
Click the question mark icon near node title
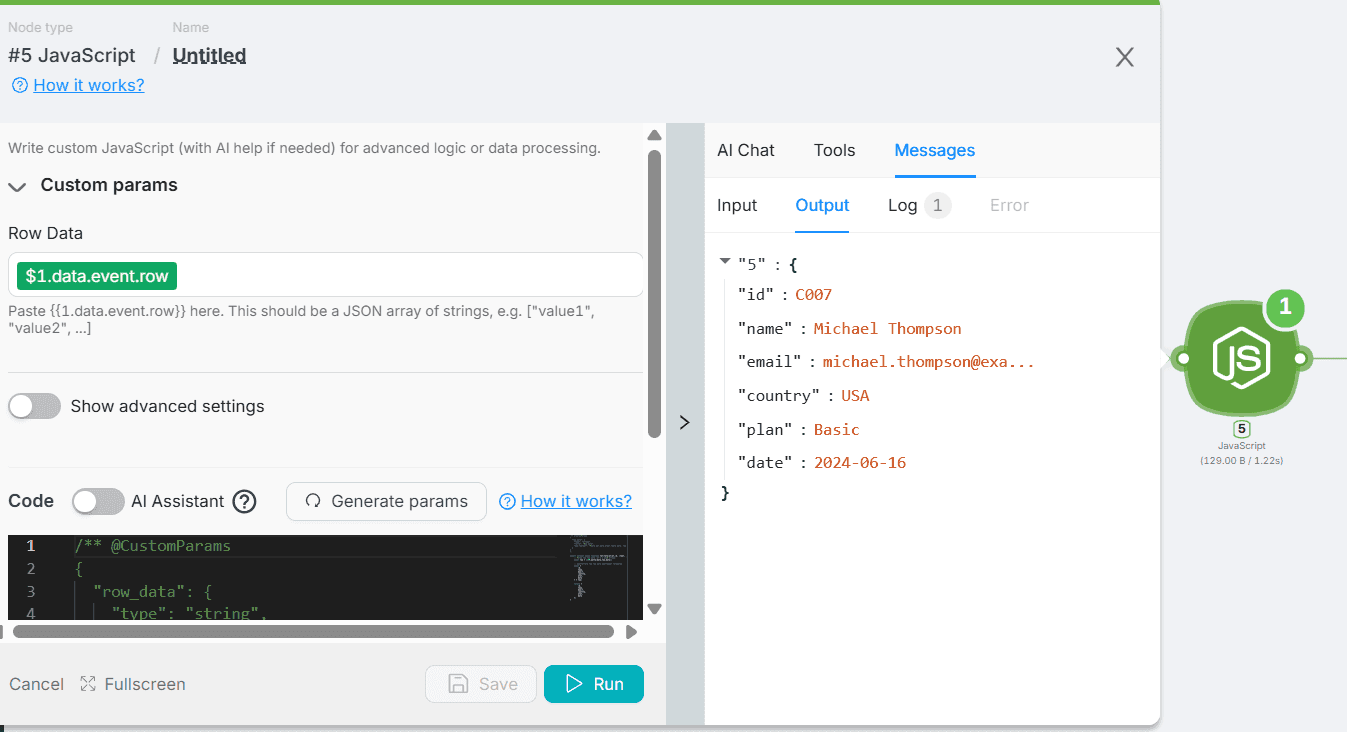point(19,86)
